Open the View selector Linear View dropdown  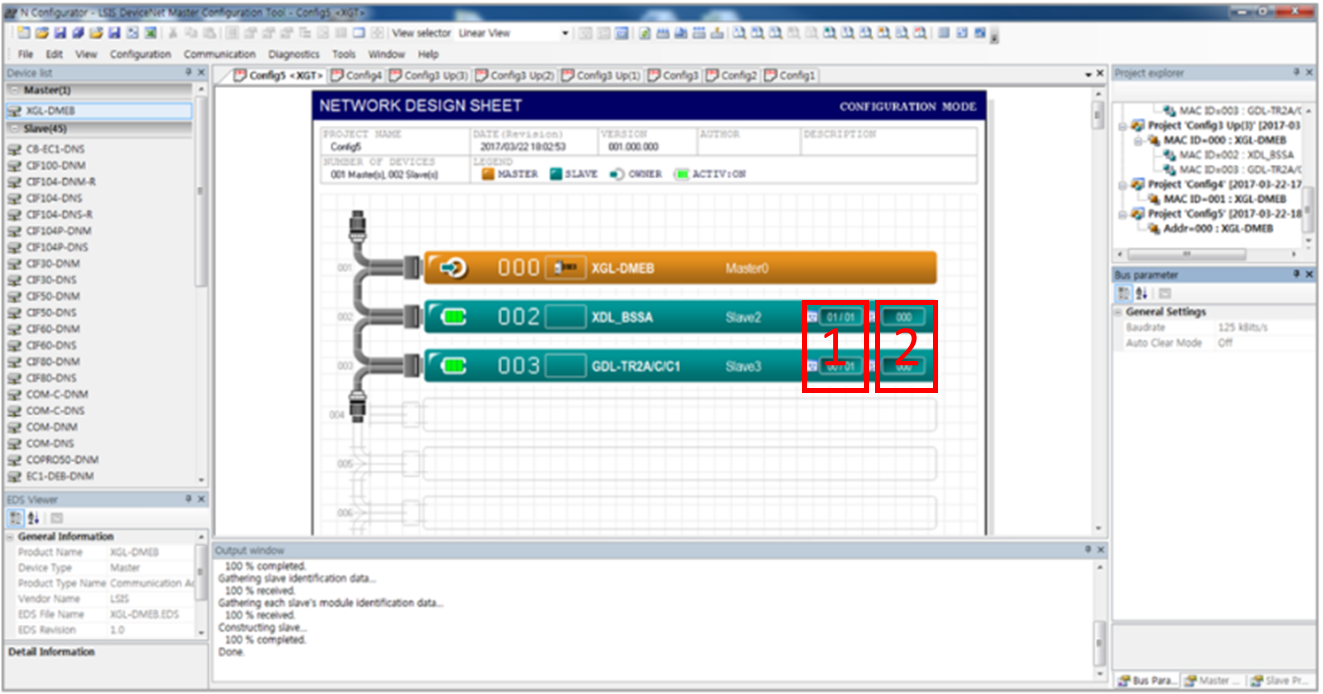(565, 32)
